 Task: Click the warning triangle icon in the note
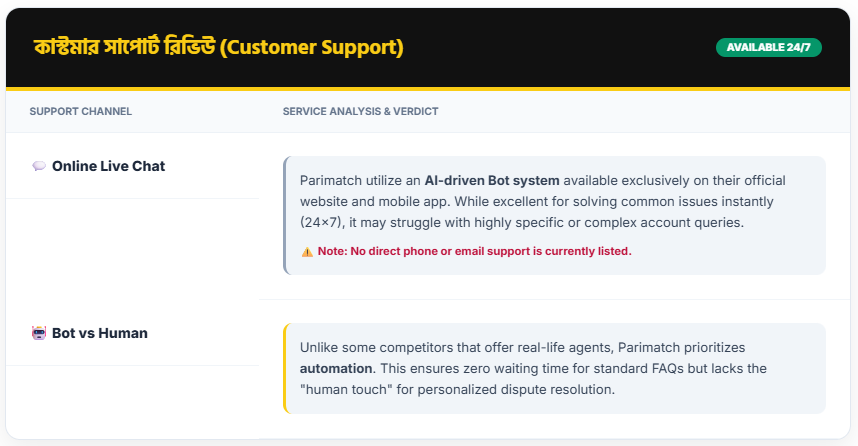[307, 252]
